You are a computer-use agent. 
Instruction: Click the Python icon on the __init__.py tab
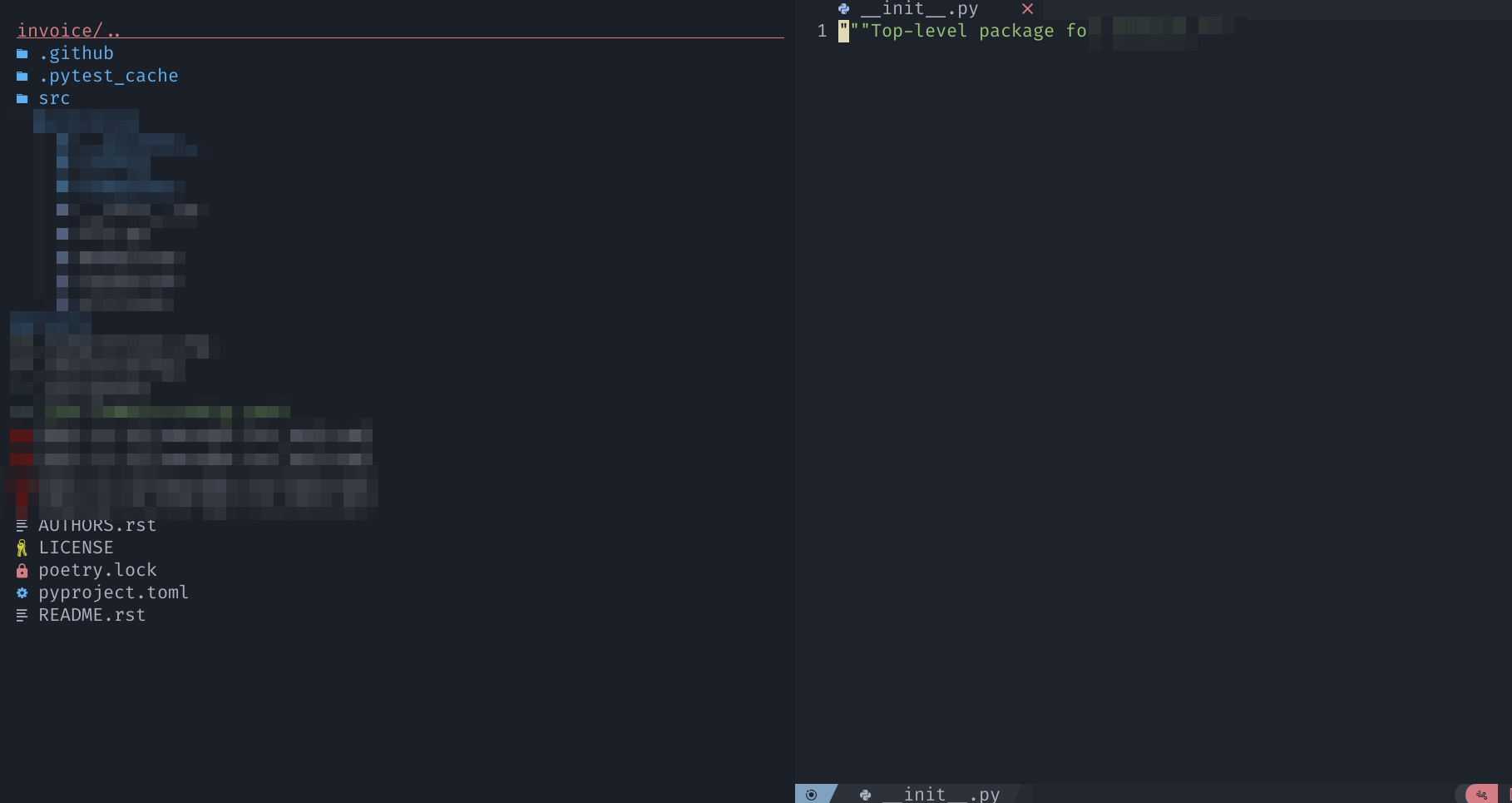coord(842,9)
